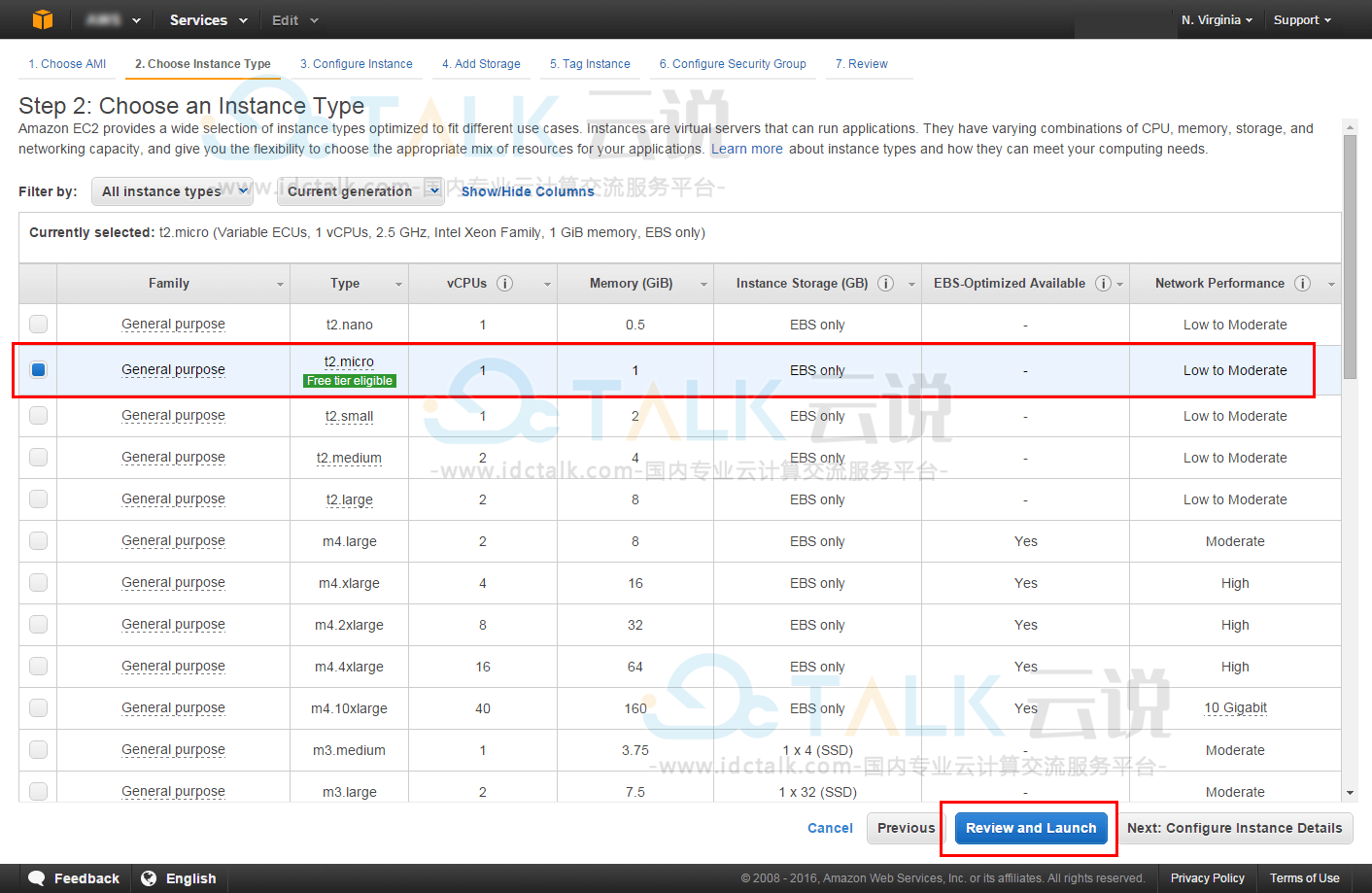Open Network Performance info icon
The height and width of the screenshot is (893, 1372).
pos(1302,283)
